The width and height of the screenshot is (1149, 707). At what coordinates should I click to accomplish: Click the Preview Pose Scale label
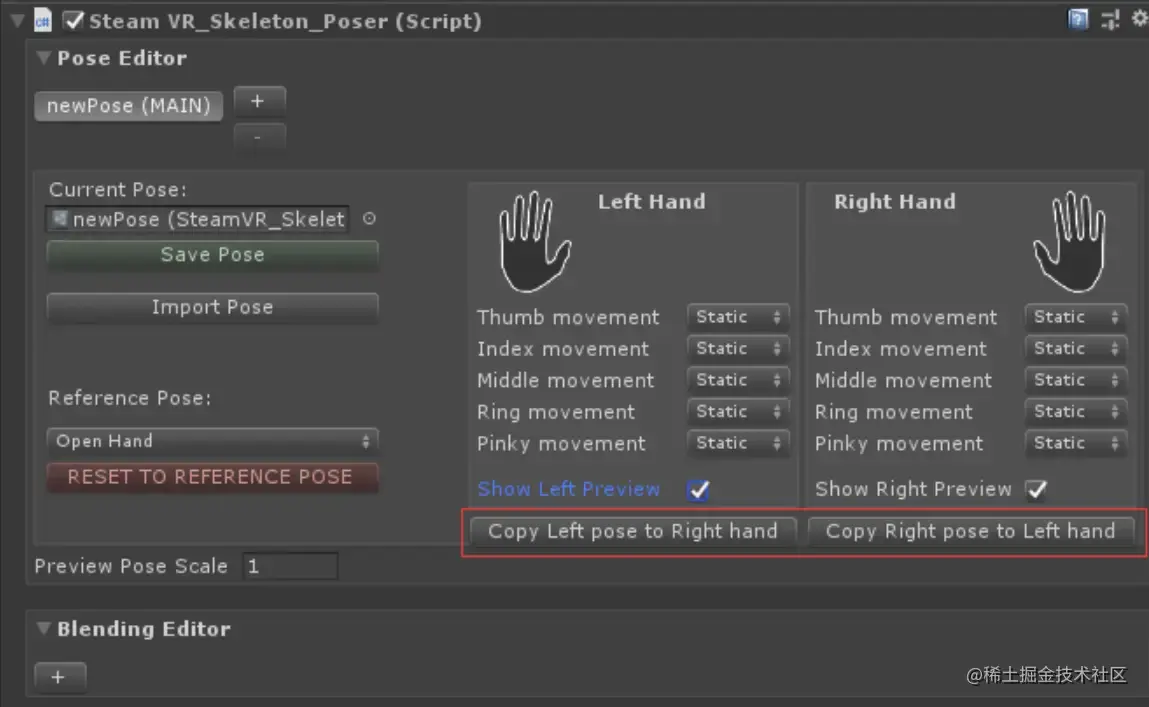point(131,566)
